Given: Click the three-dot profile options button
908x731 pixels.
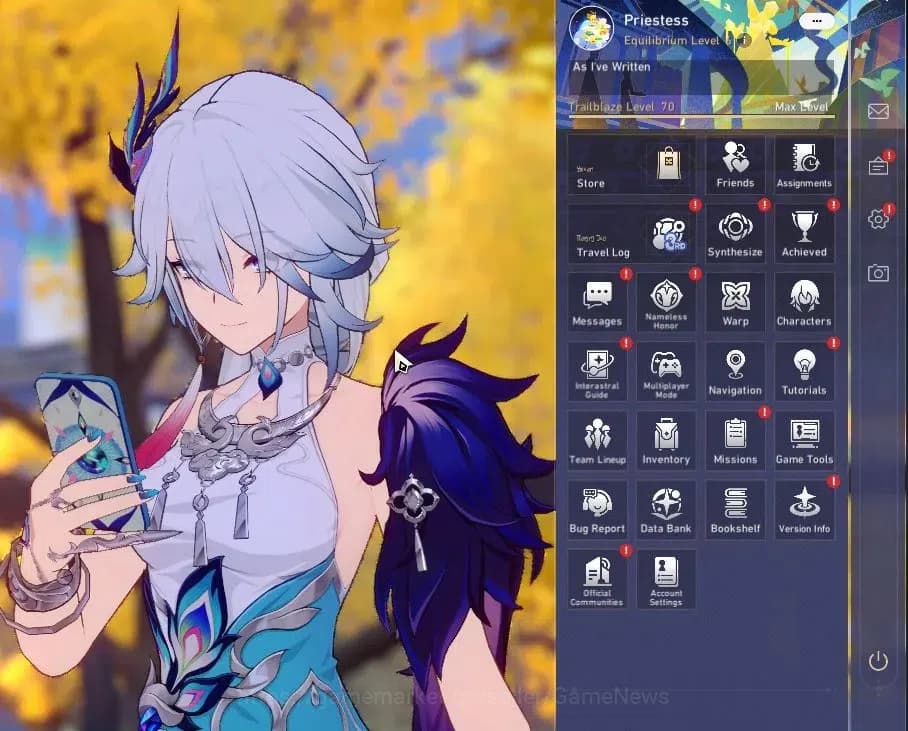Looking at the screenshot, I should 817,21.
